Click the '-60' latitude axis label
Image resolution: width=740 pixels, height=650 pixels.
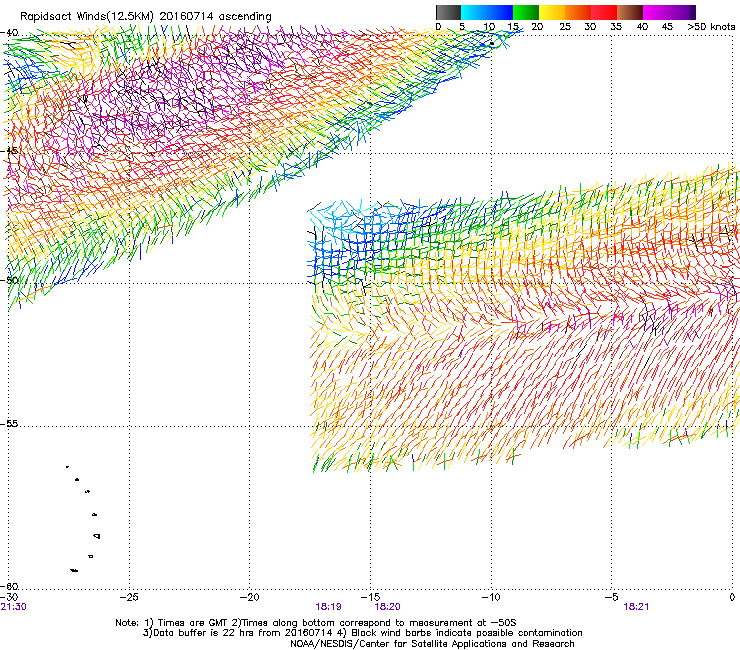(9, 587)
